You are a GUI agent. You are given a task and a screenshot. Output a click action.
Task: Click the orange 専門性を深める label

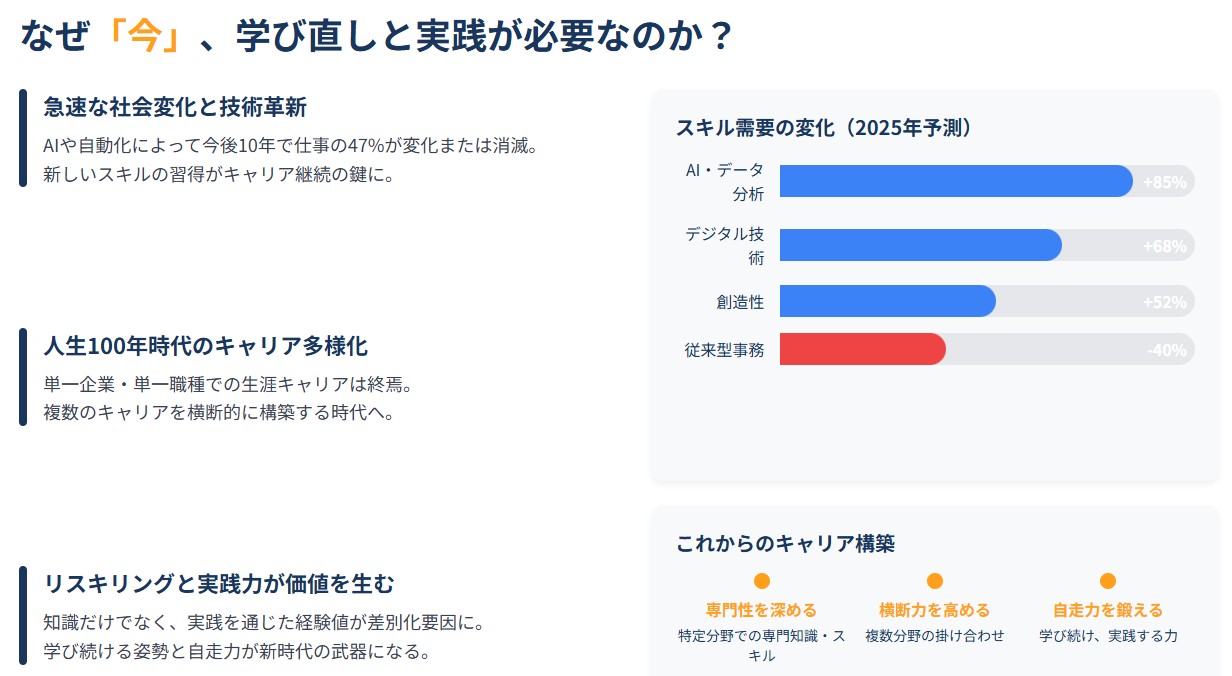762,610
